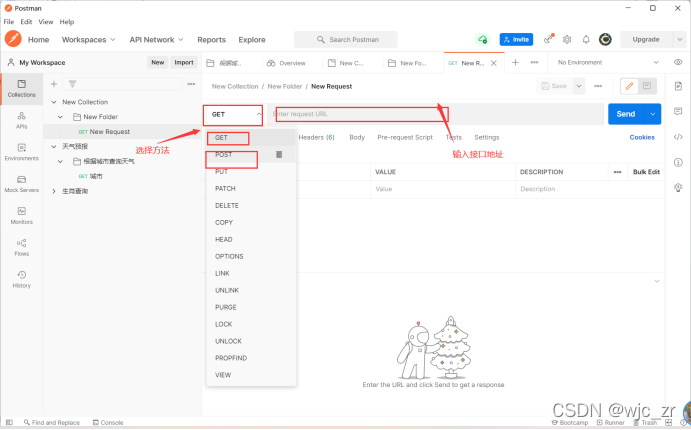
Task: Open the APIs sidebar panel
Action: click(x=22, y=120)
